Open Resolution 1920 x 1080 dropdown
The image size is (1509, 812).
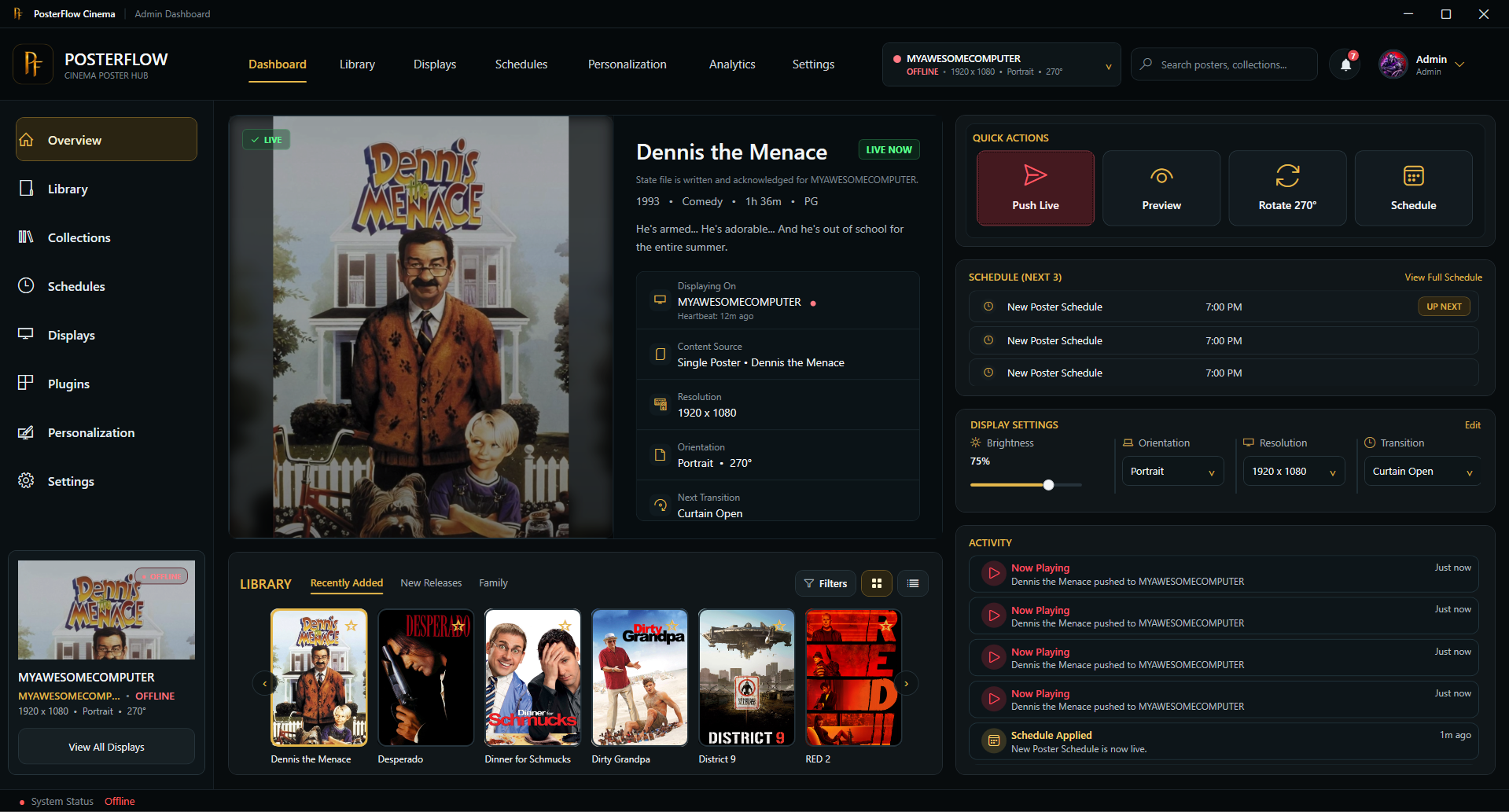point(1294,471)
